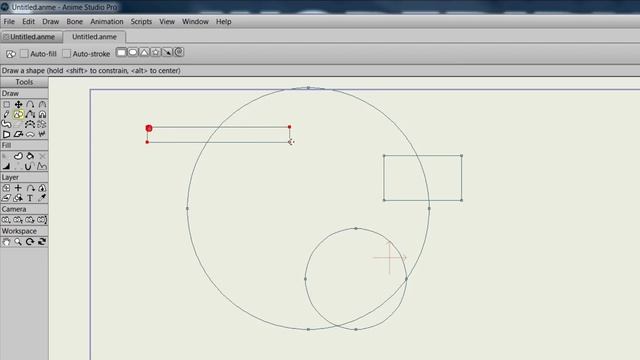Select the dotted-arc tool in Draw section

click(x=30, y=124)
